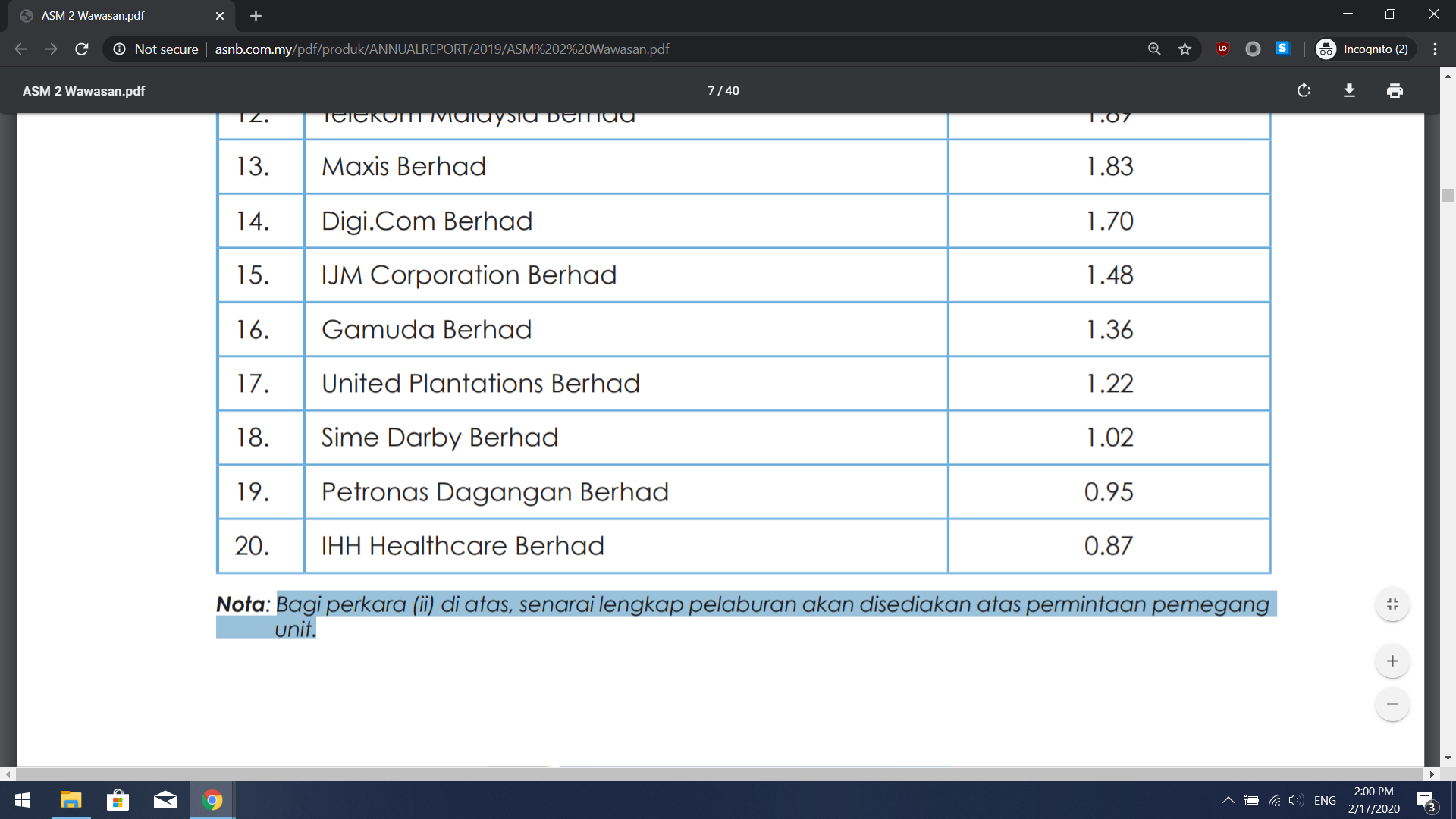
Task: Open volume control icon
Action: coord(1296,801)
